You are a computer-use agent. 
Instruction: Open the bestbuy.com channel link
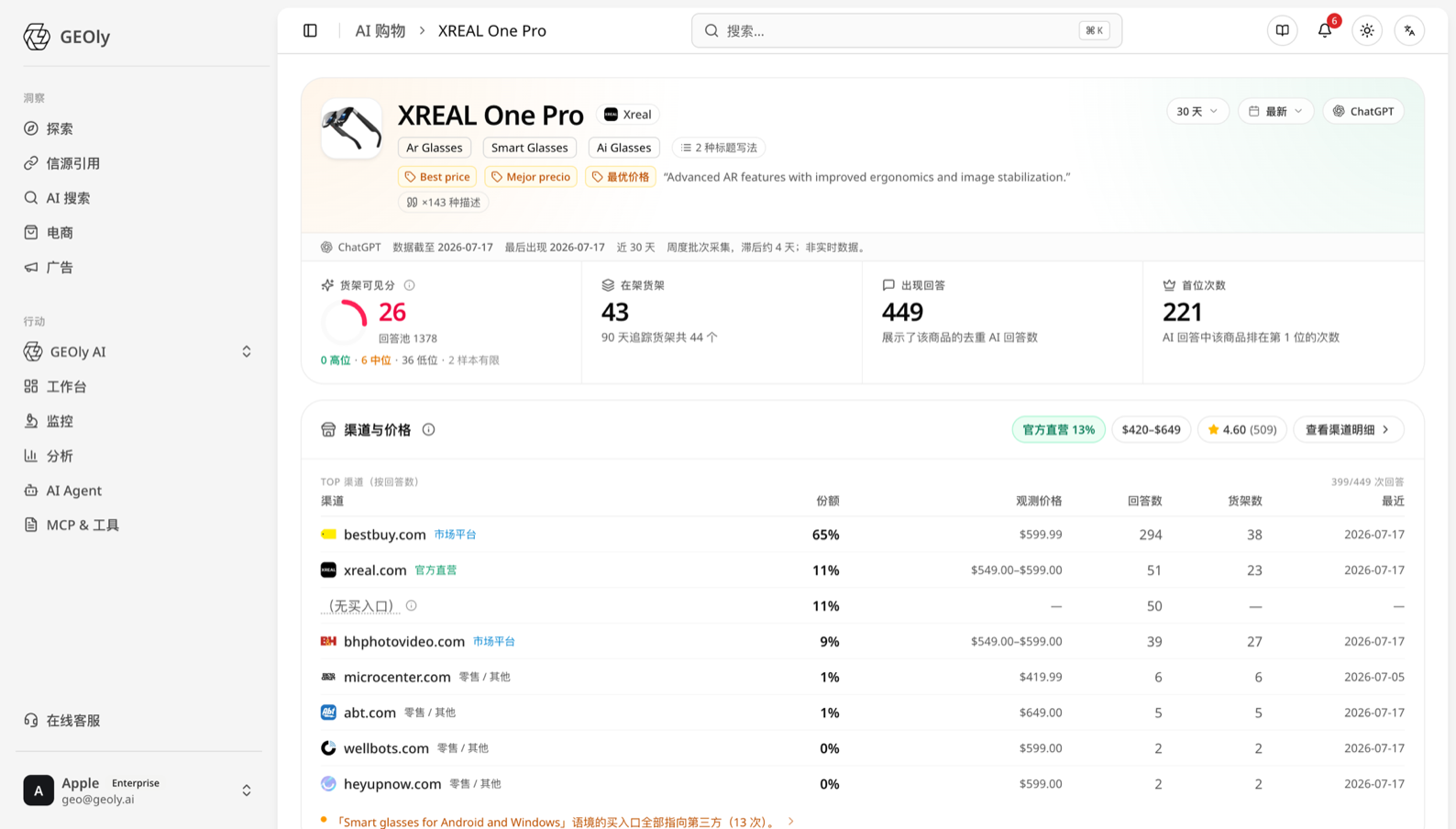[385, 535]
